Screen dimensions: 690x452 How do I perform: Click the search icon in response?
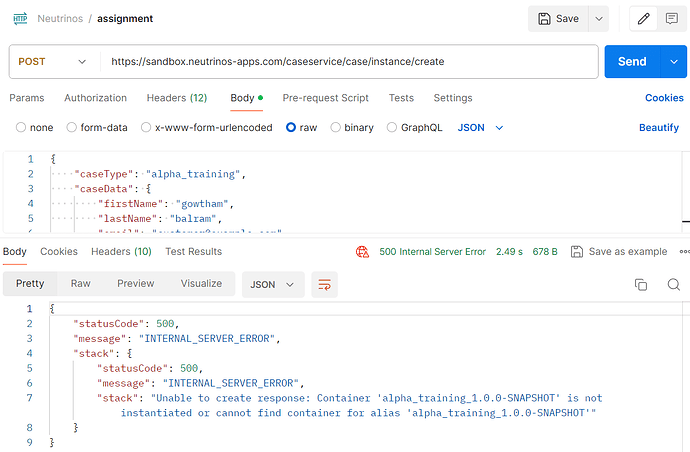coord(673,284)
